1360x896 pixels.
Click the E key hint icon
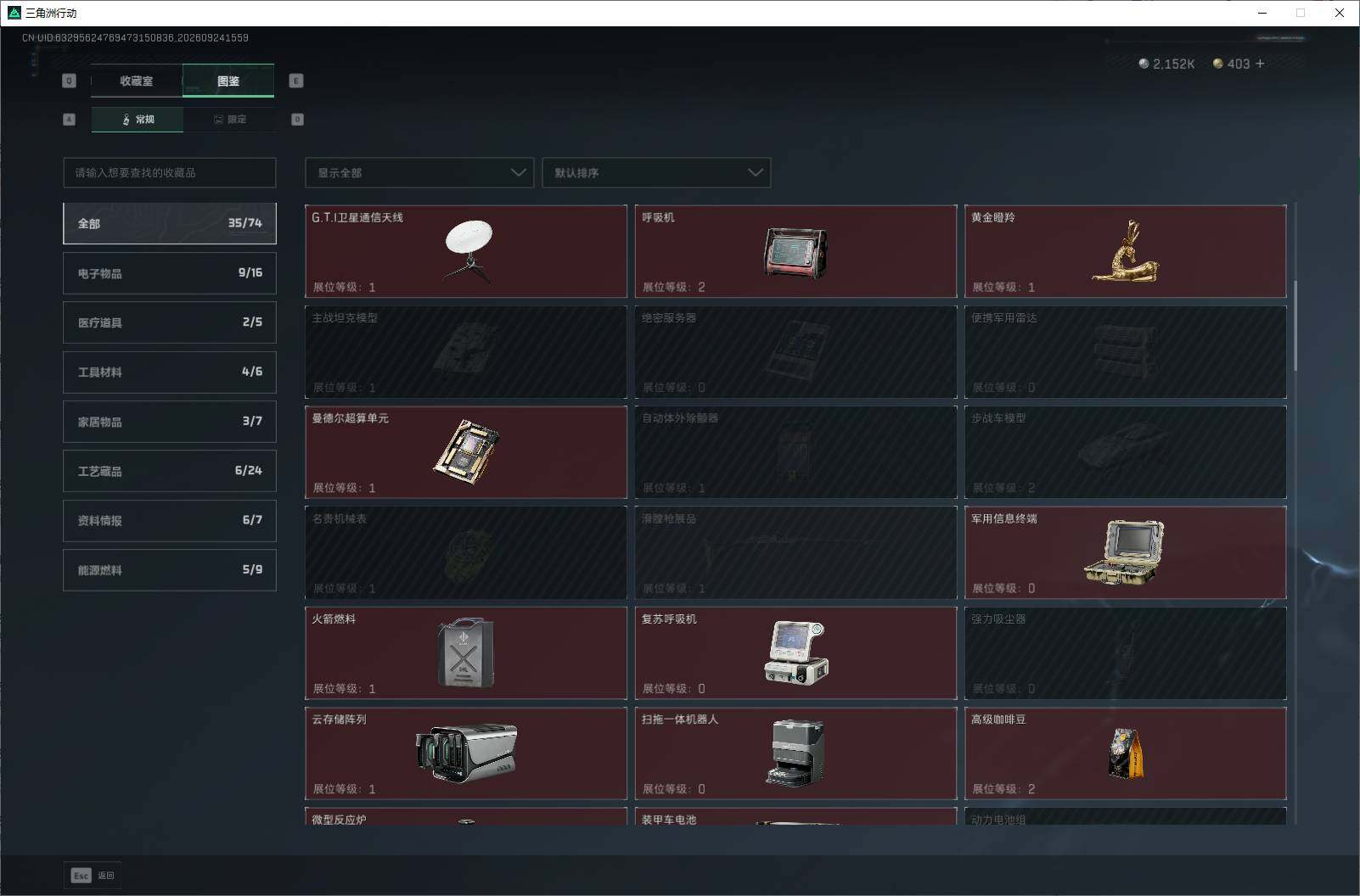(x=296, y=81)
